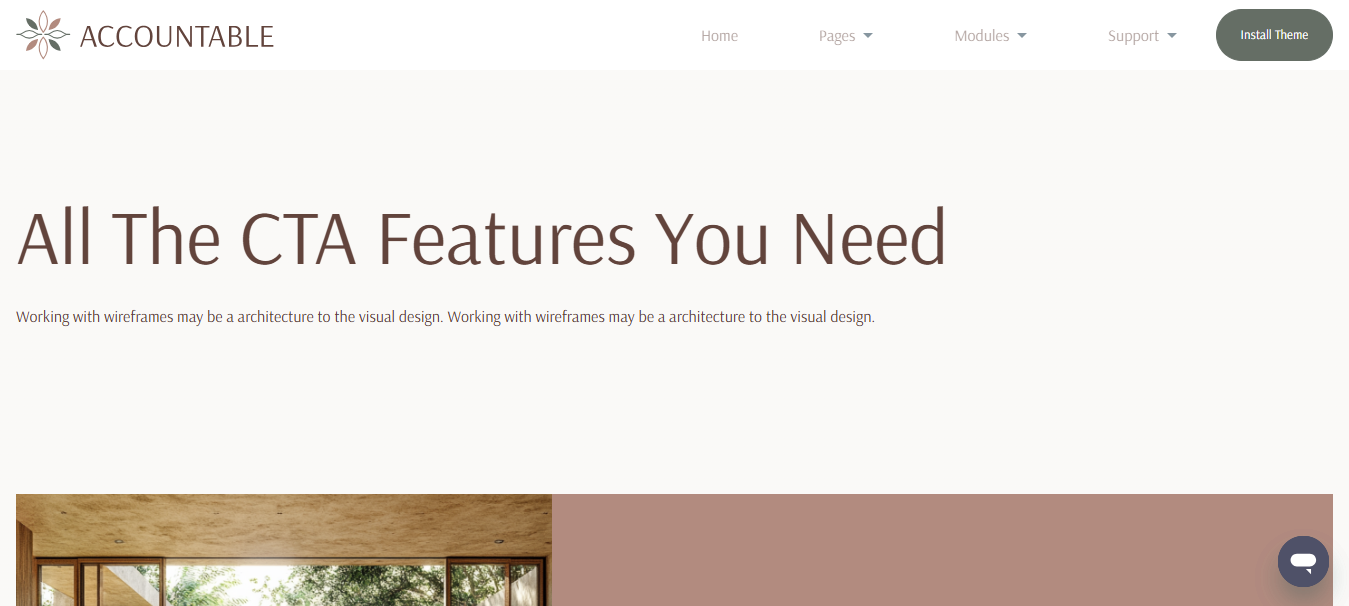The image size is (1349, 606).
Task: Expand the caret arrow next to Support
Action: tap(1172, 36)
